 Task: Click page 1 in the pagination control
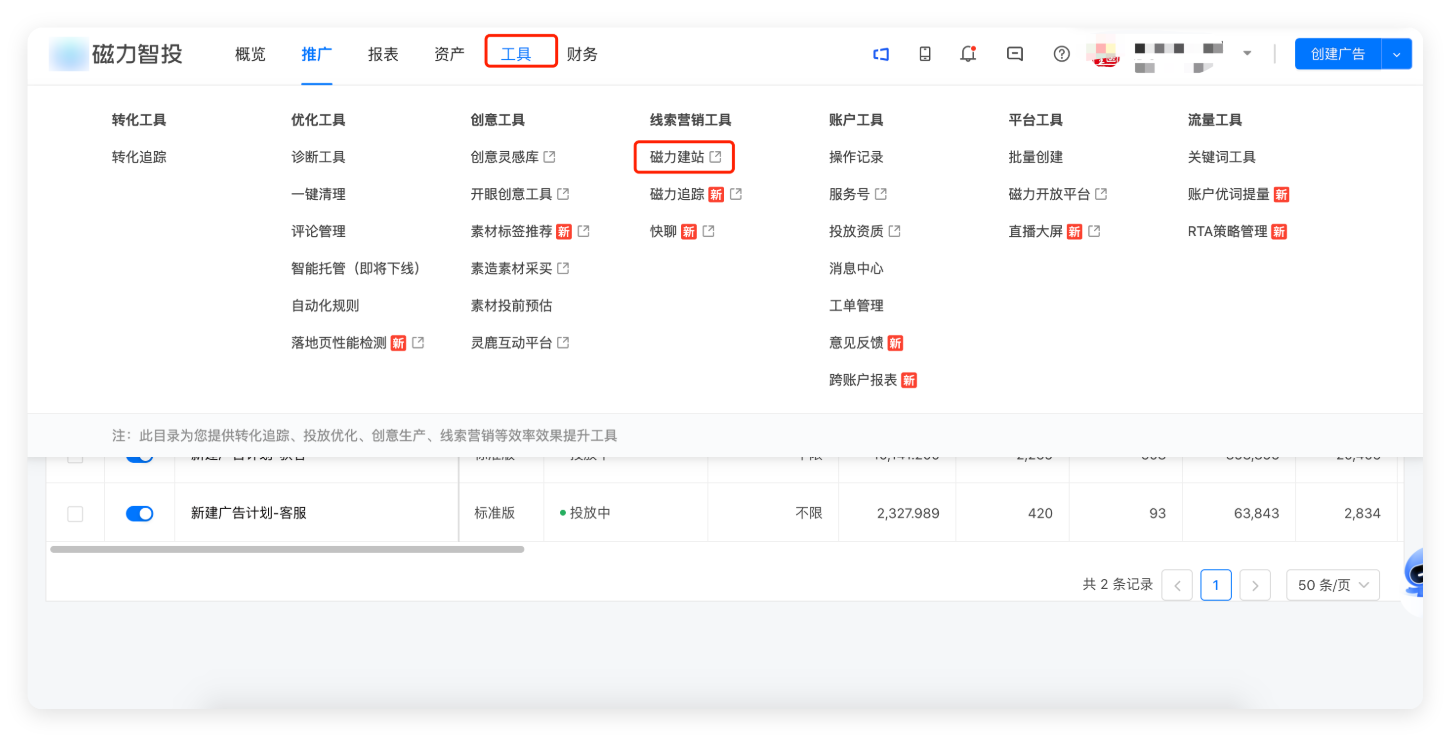pos(1215,585)
